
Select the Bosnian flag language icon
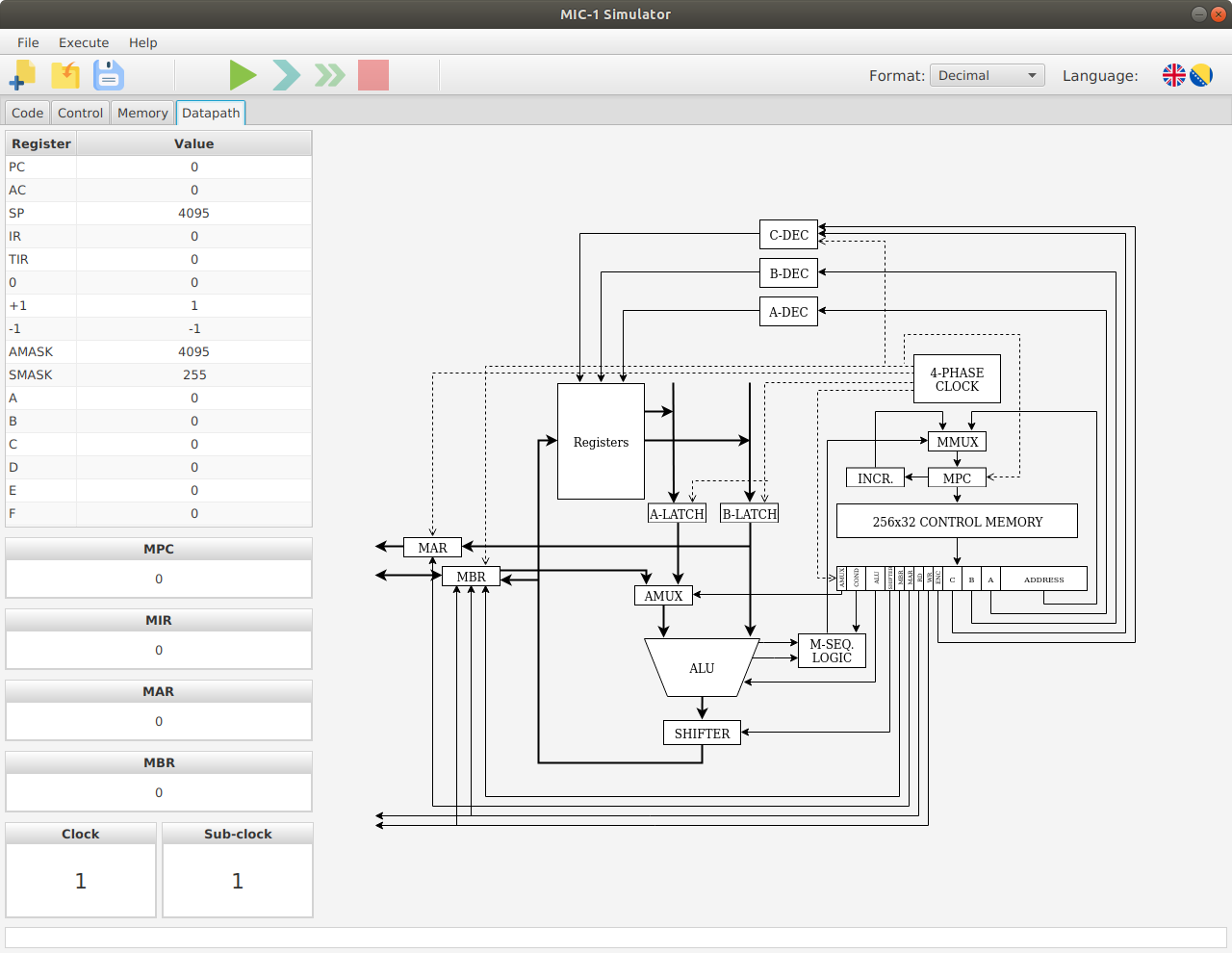1201,75
